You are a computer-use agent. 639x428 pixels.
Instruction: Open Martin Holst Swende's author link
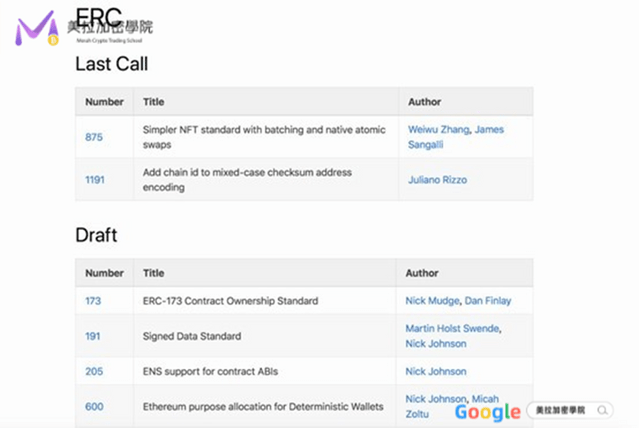tap(451, 328)
